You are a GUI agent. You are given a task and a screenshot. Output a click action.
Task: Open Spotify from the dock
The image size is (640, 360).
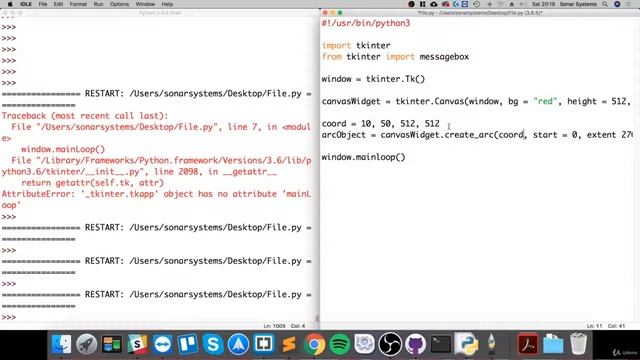tap(340, 344)
